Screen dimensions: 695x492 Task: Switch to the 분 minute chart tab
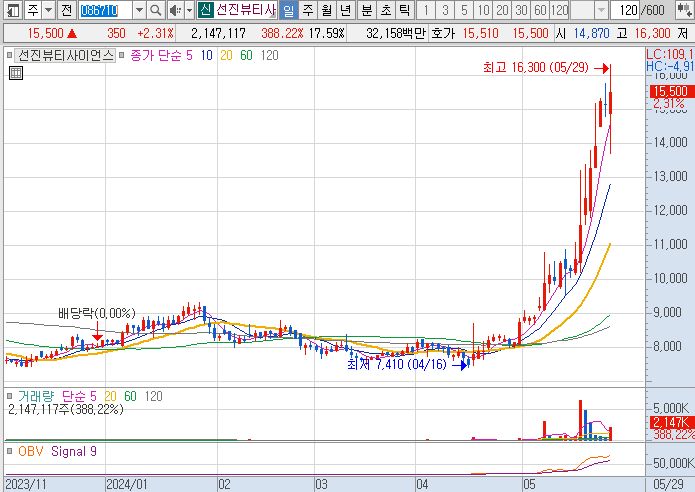(367, 10)
